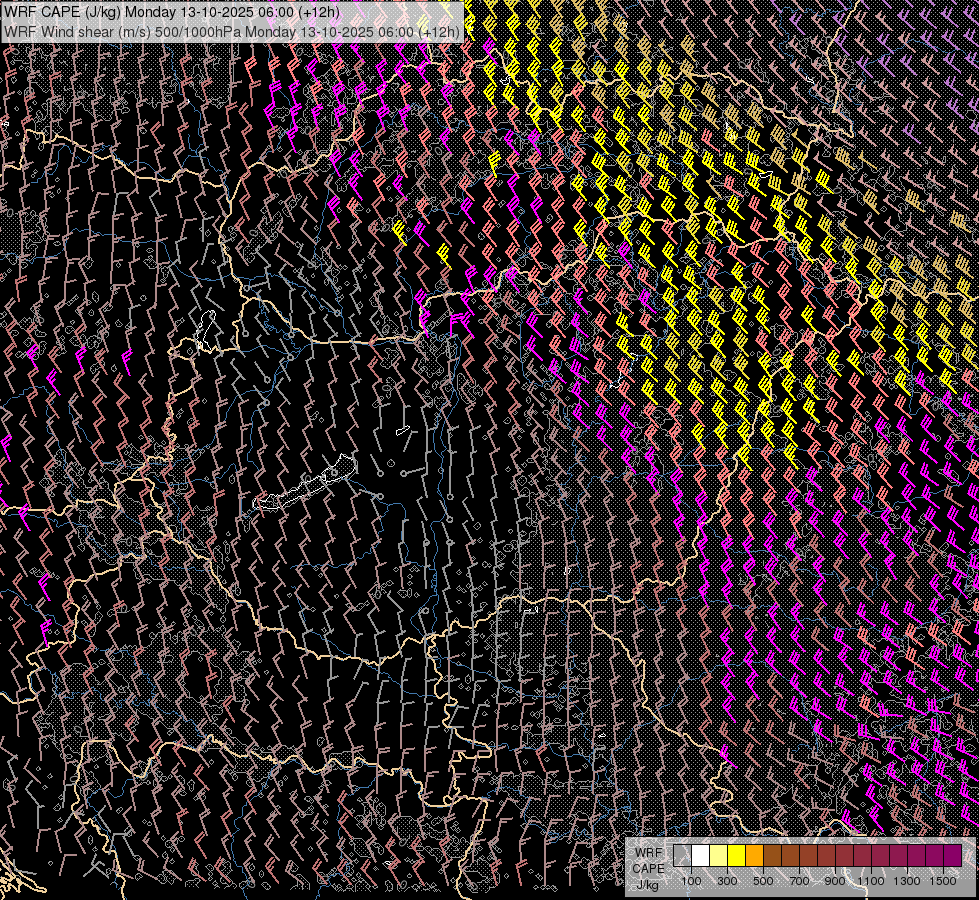Screen dimensions: 979x900
Task: Click the 100 label on the legend
Action: coord(691,881)
